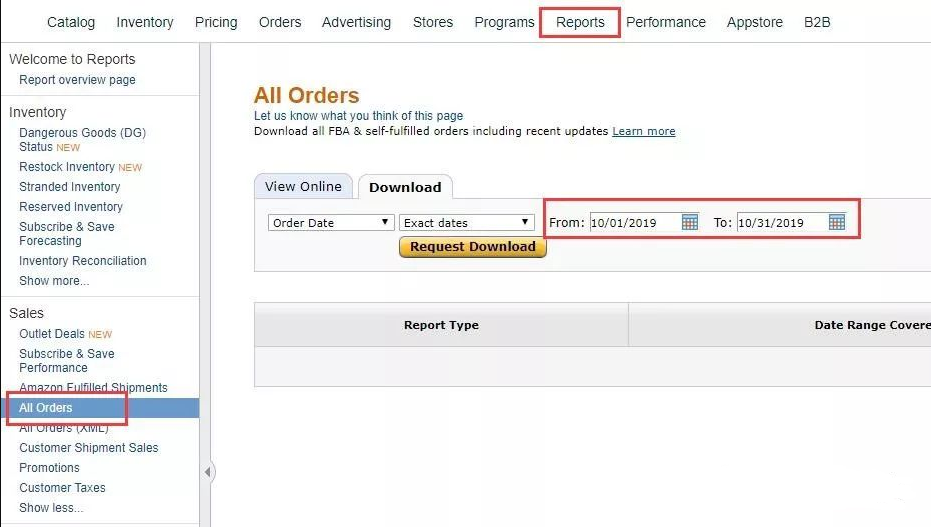Open the Order Date dropdown
This screenshot has height=527, width=931.
coord(331,223)
